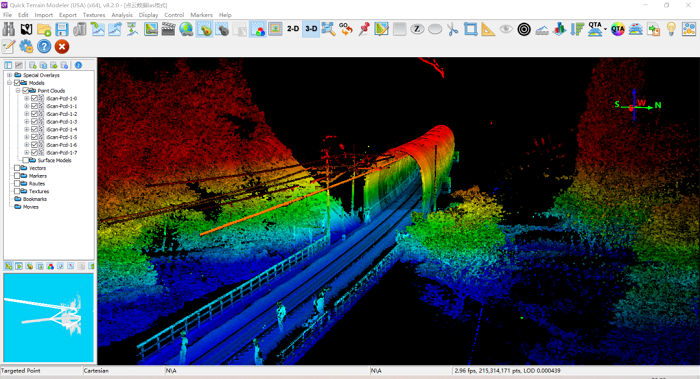Click the light bulb lighting icon
The height and width of the screenshot is (379, 700).
click(671, 29)
